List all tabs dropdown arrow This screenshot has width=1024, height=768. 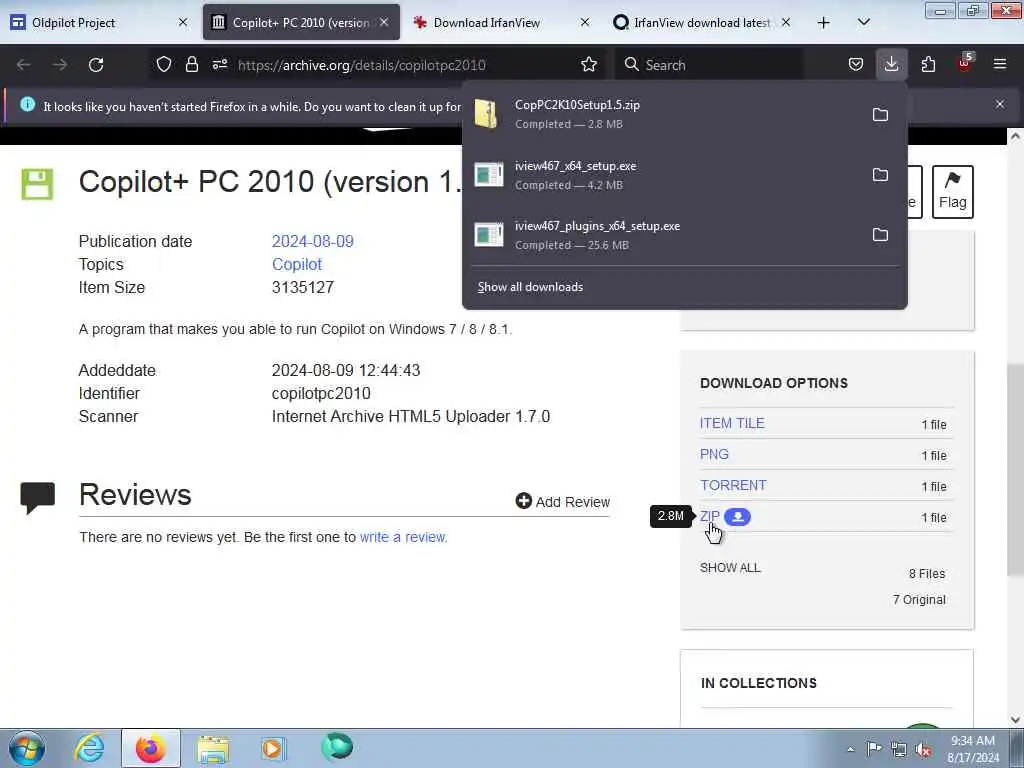(x=863, y=22)
